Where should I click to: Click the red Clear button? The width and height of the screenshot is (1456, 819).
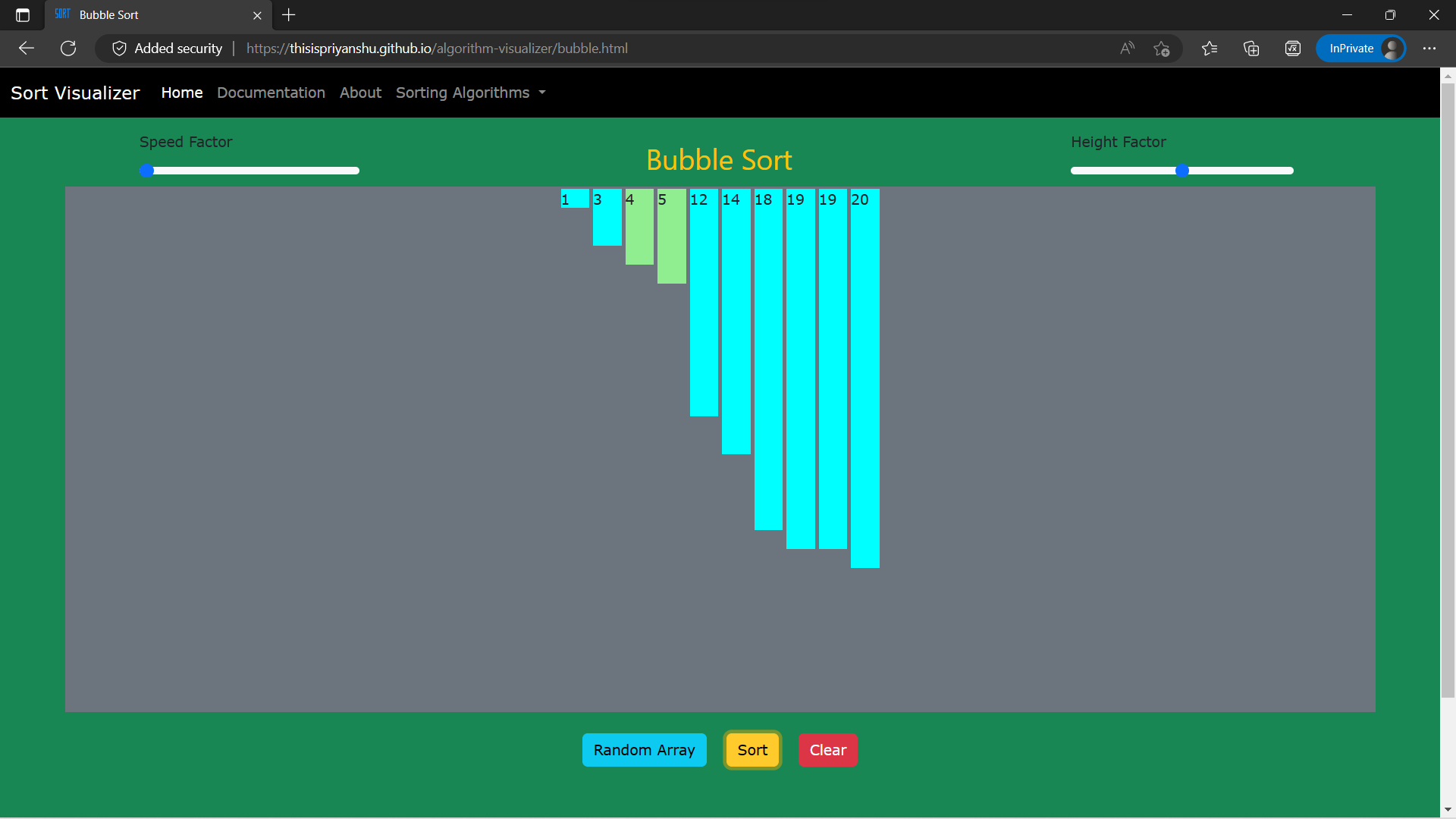coord(828,750)
